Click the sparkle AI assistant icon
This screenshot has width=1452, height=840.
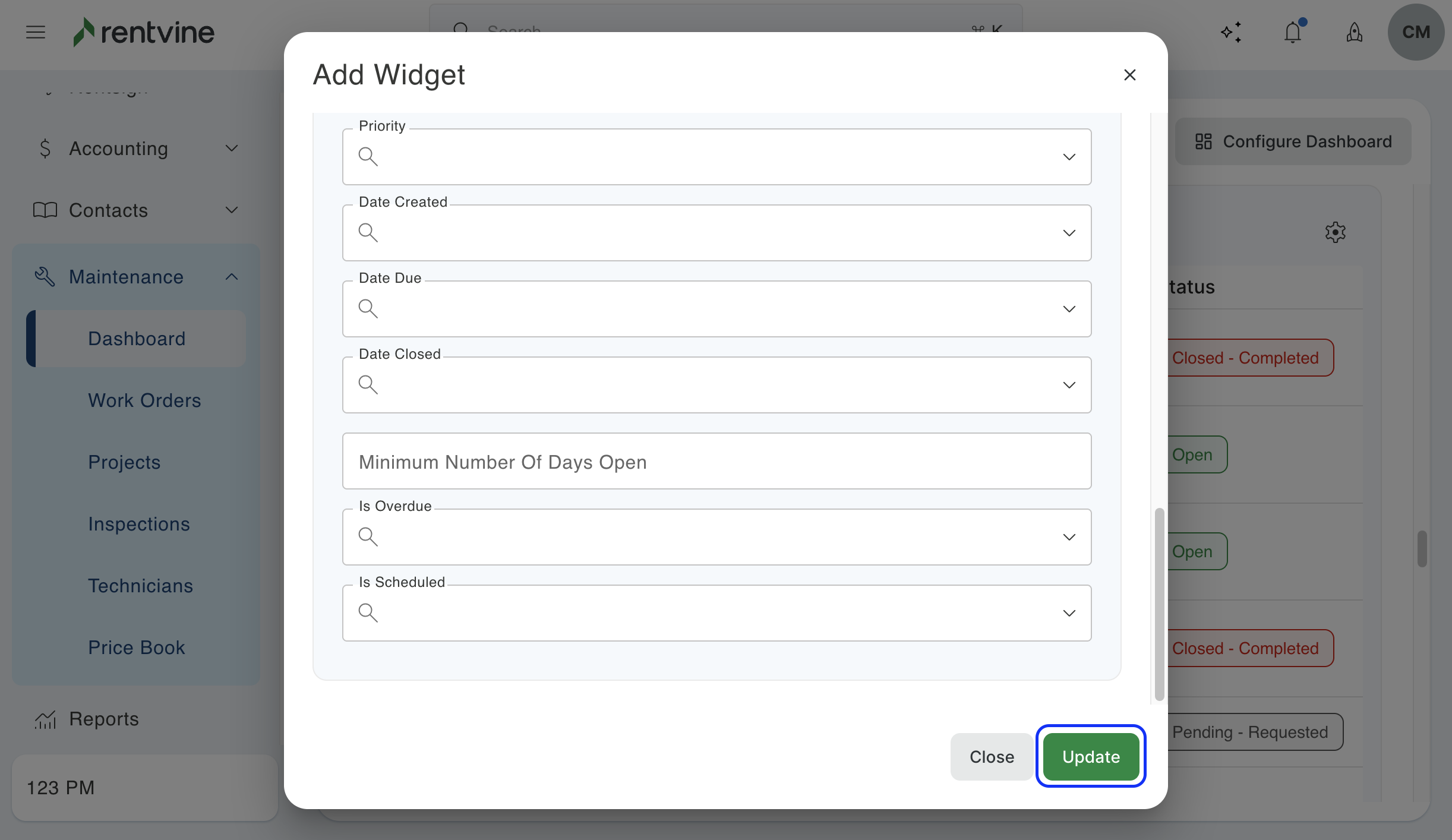point(1231,32)
